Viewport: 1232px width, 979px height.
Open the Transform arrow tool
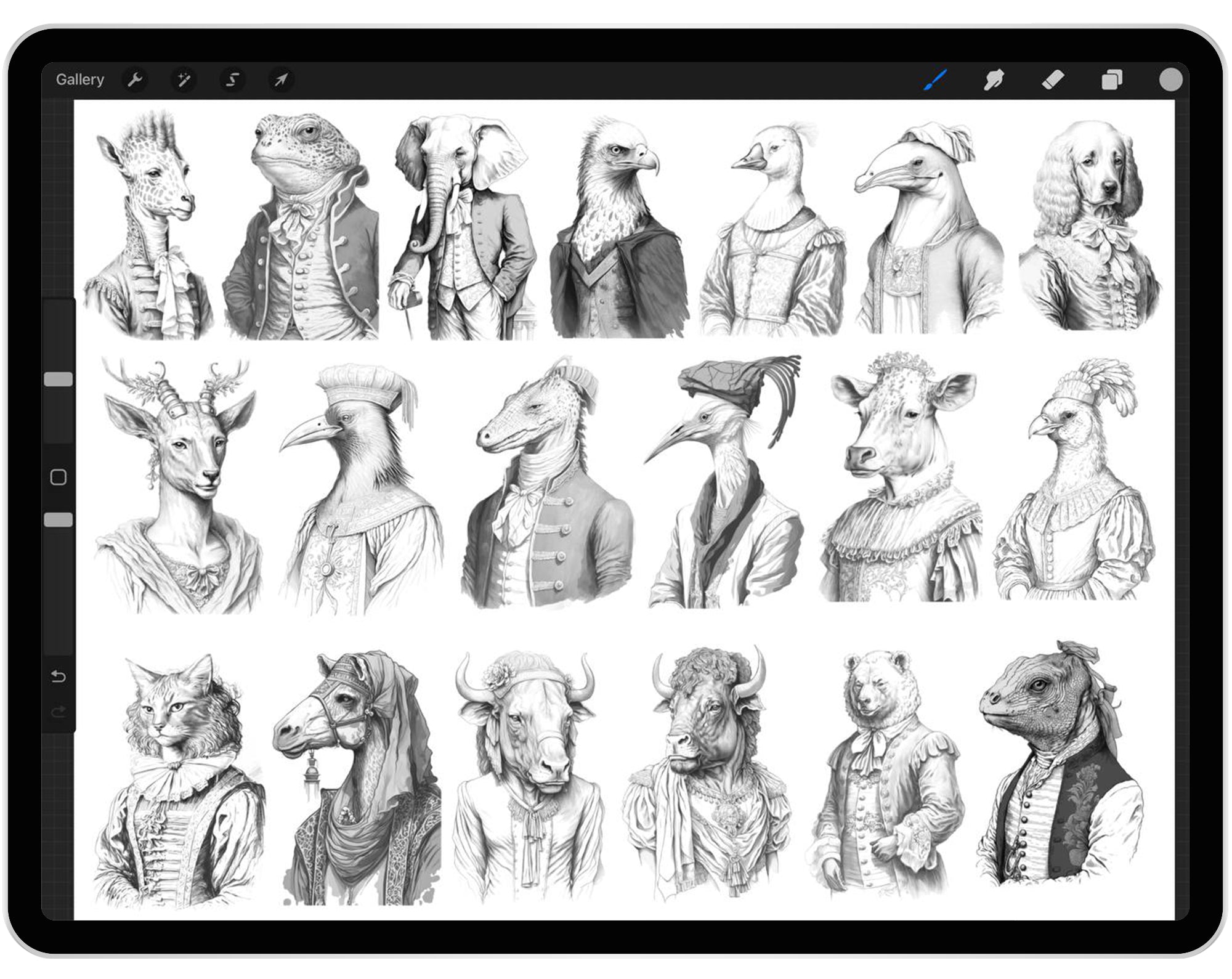[x=281, y=79]
